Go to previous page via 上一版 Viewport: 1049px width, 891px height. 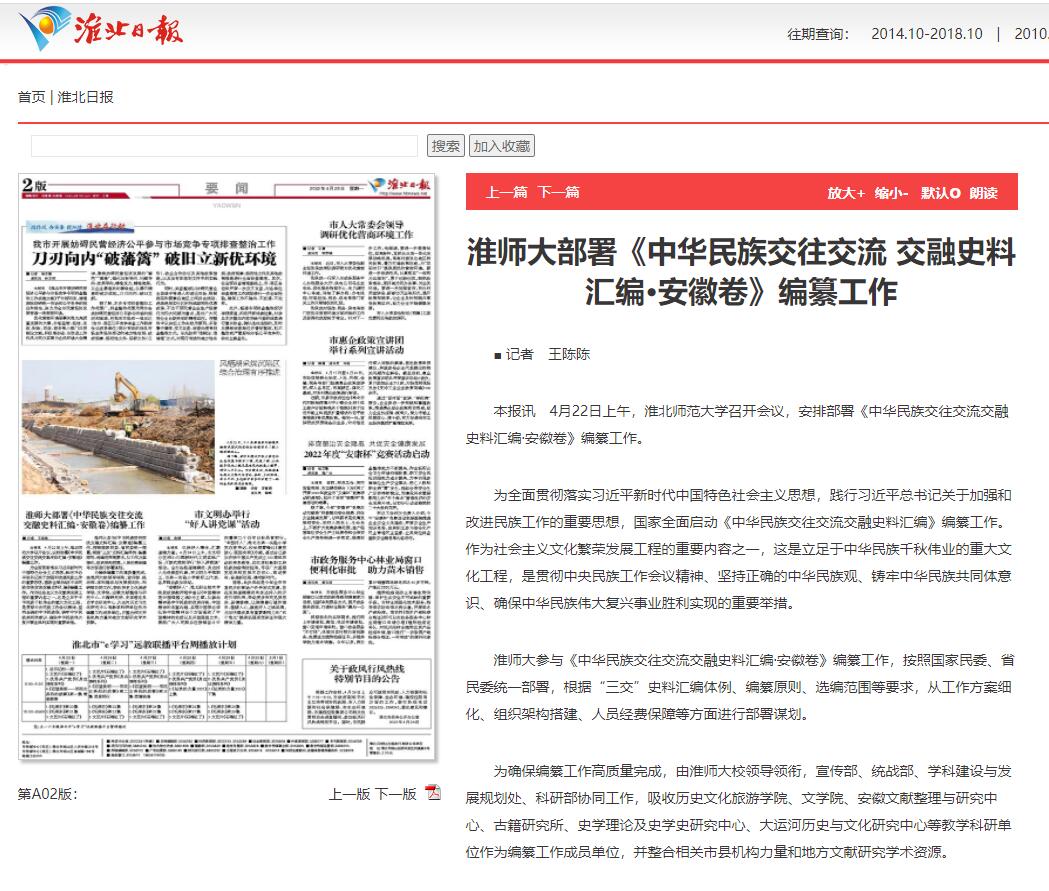pyautogui.click(x=349, y=794)
